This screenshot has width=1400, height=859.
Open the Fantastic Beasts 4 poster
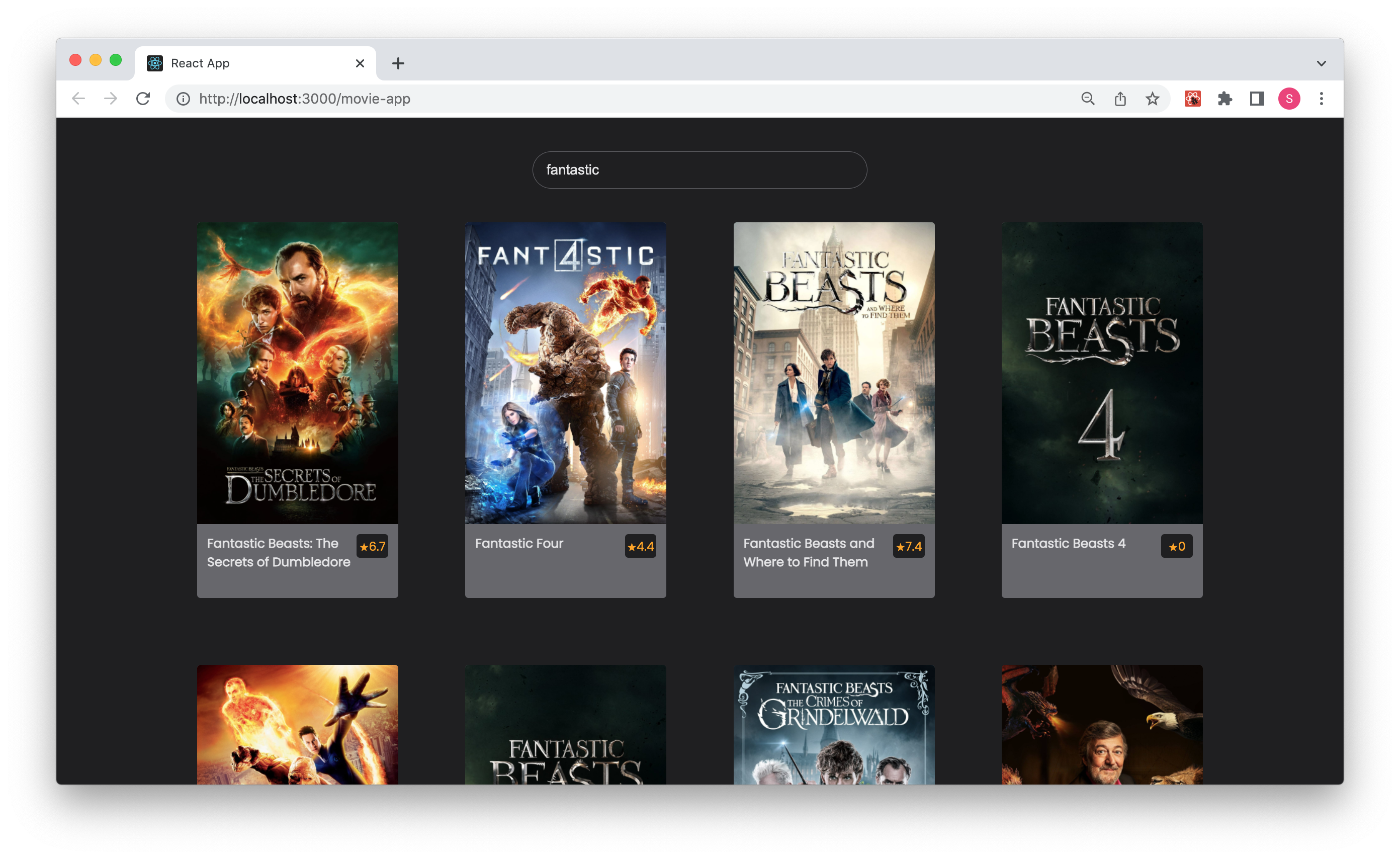[1102, 373]
